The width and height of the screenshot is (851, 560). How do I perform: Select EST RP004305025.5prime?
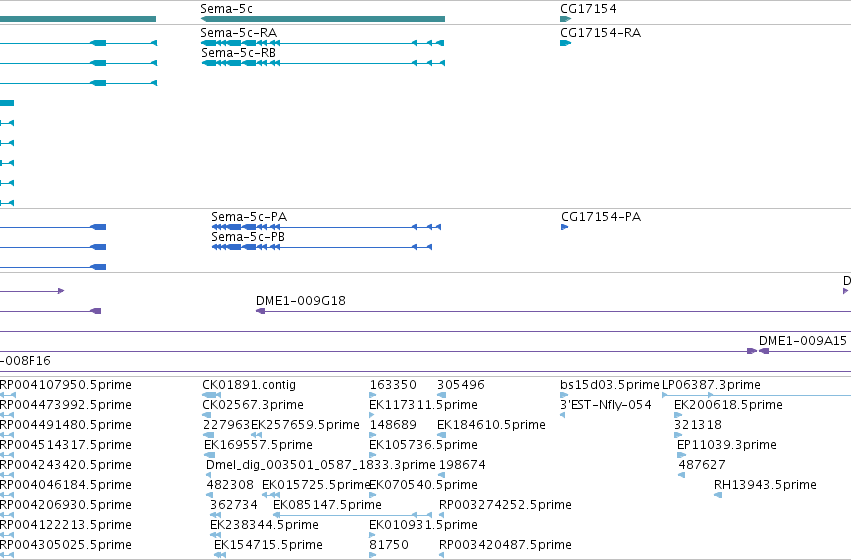click(66, 545)
